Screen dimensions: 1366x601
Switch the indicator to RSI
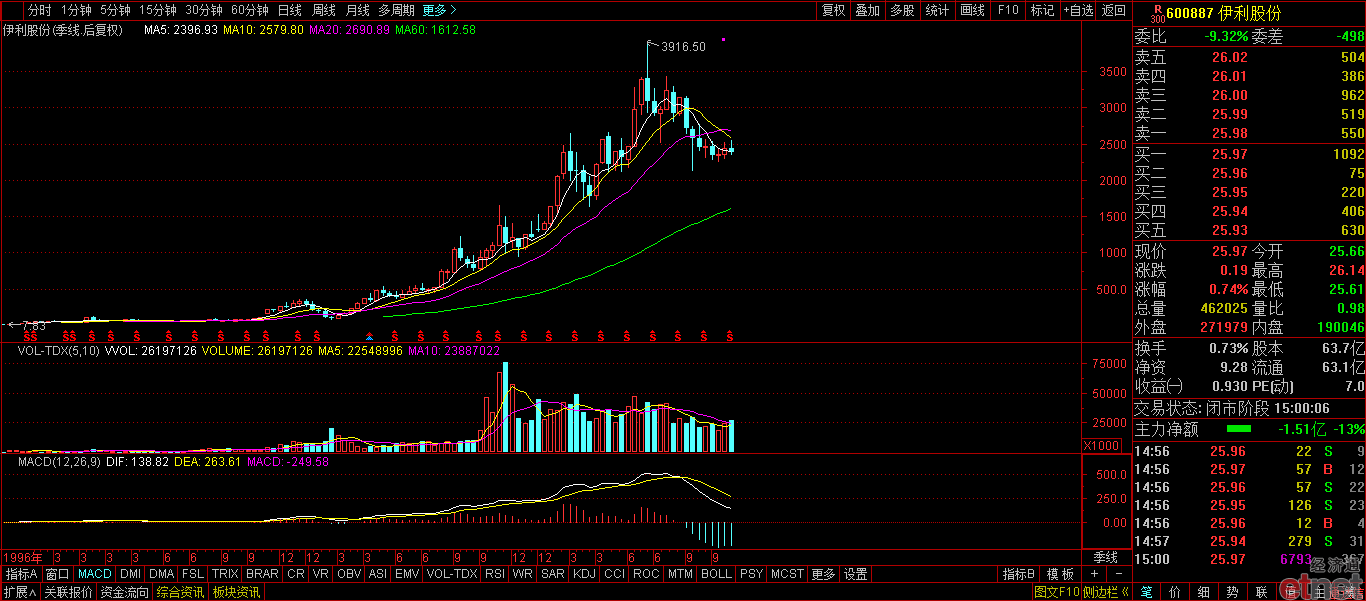pos(494,574)
